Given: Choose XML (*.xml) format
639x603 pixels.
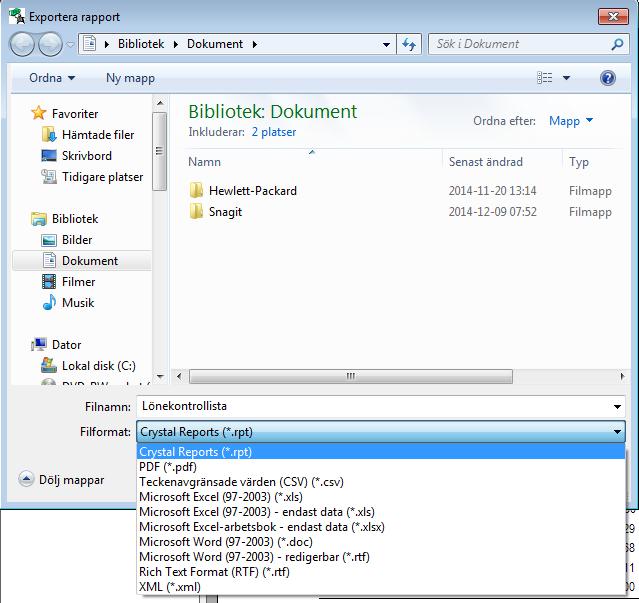Looking at the screenshot, I should [381, 587].
